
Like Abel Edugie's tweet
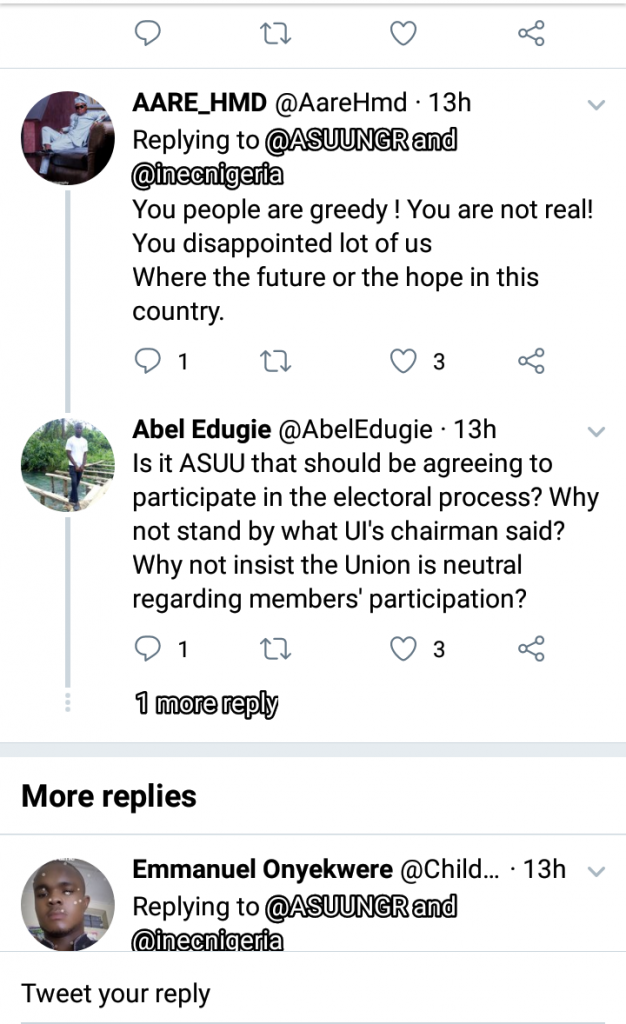click(403, 649)
